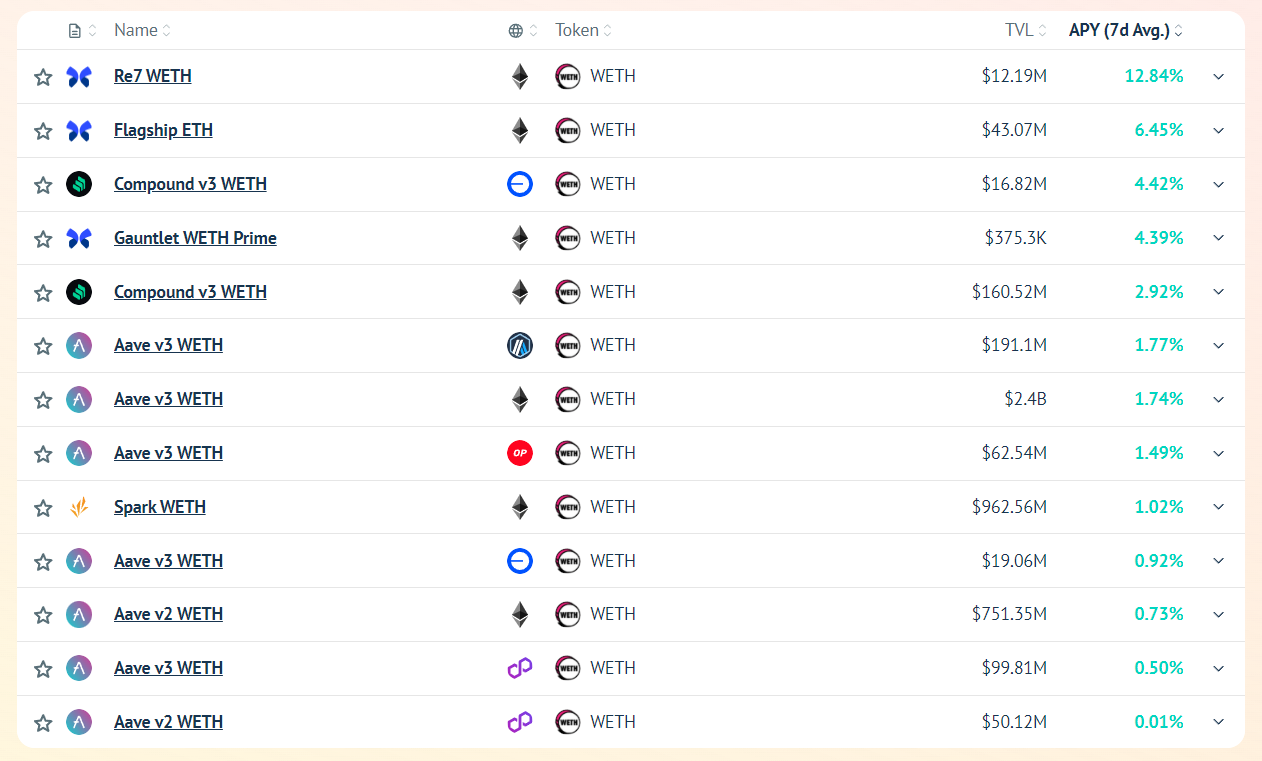Sort by the APY (7d Avg.) column header
Screen dimensions: 1262x761
(1126, 30)
